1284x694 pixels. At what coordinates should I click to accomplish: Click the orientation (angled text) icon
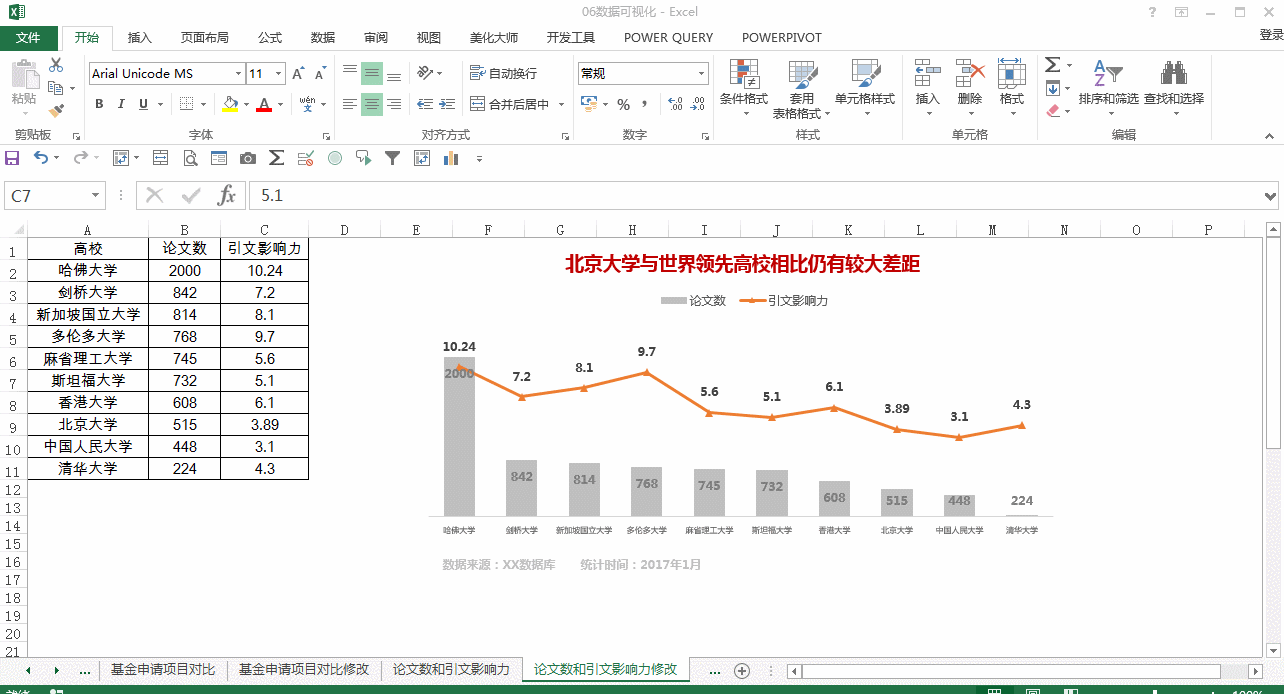coord(425,73)
